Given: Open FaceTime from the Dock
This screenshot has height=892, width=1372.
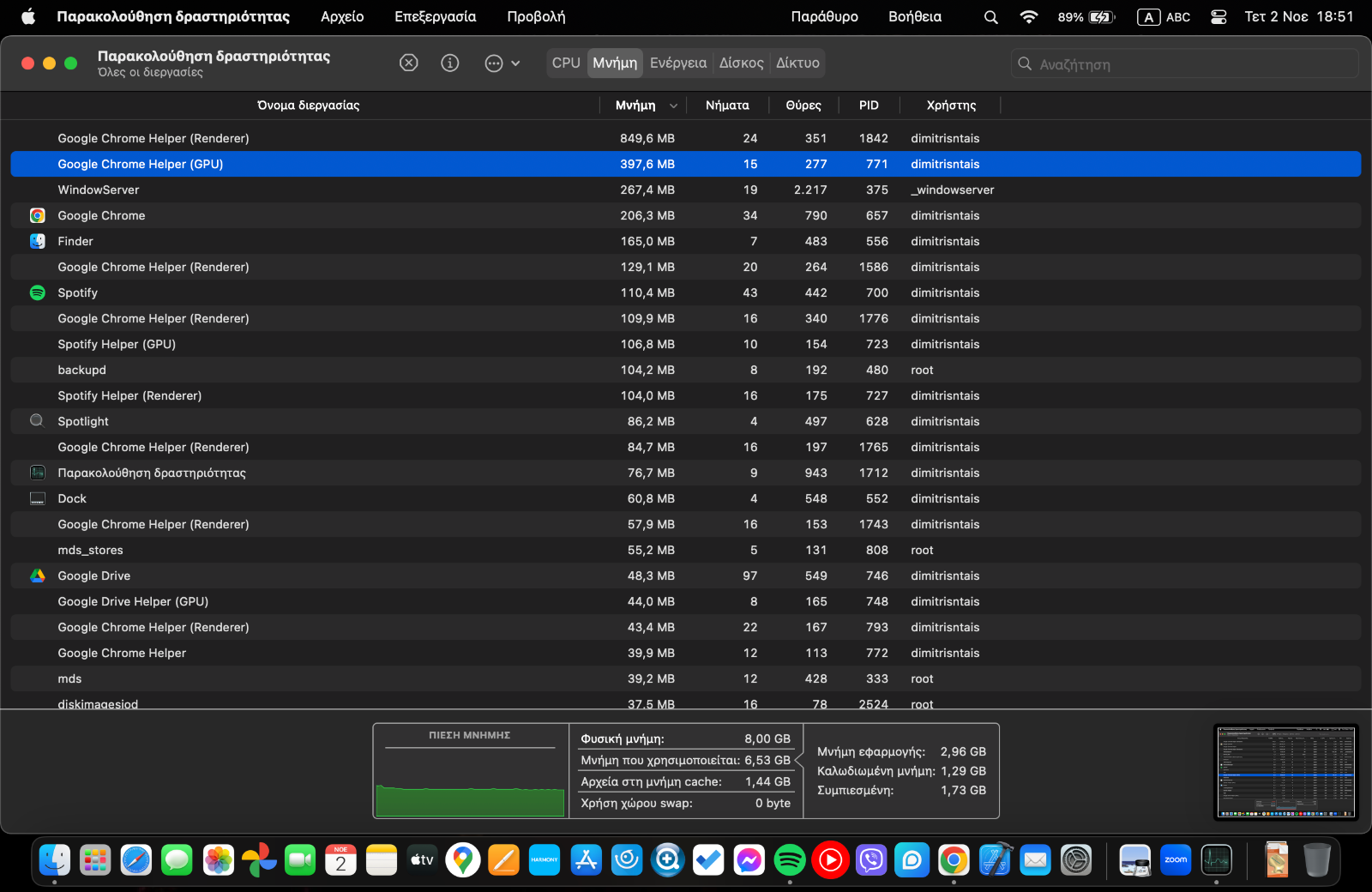Looking at the screenshot, I should click(x=300, y=859).
